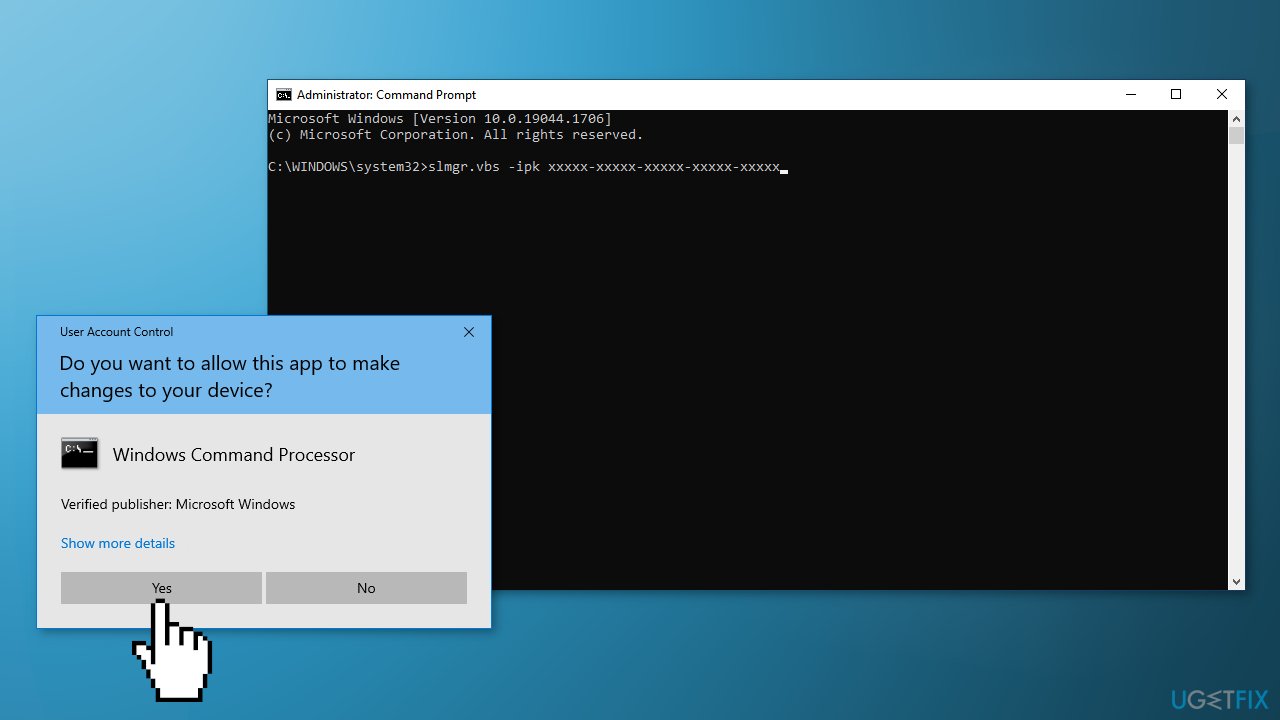Screen dimensions: 1280x720
Task: Click the scrollbar up arrow
Action: point(1236,117)
